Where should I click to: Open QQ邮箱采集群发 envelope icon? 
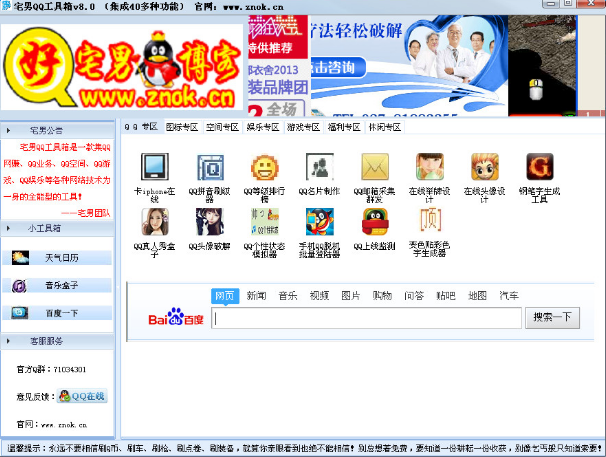pyautogui.click(x=374, y=167)
